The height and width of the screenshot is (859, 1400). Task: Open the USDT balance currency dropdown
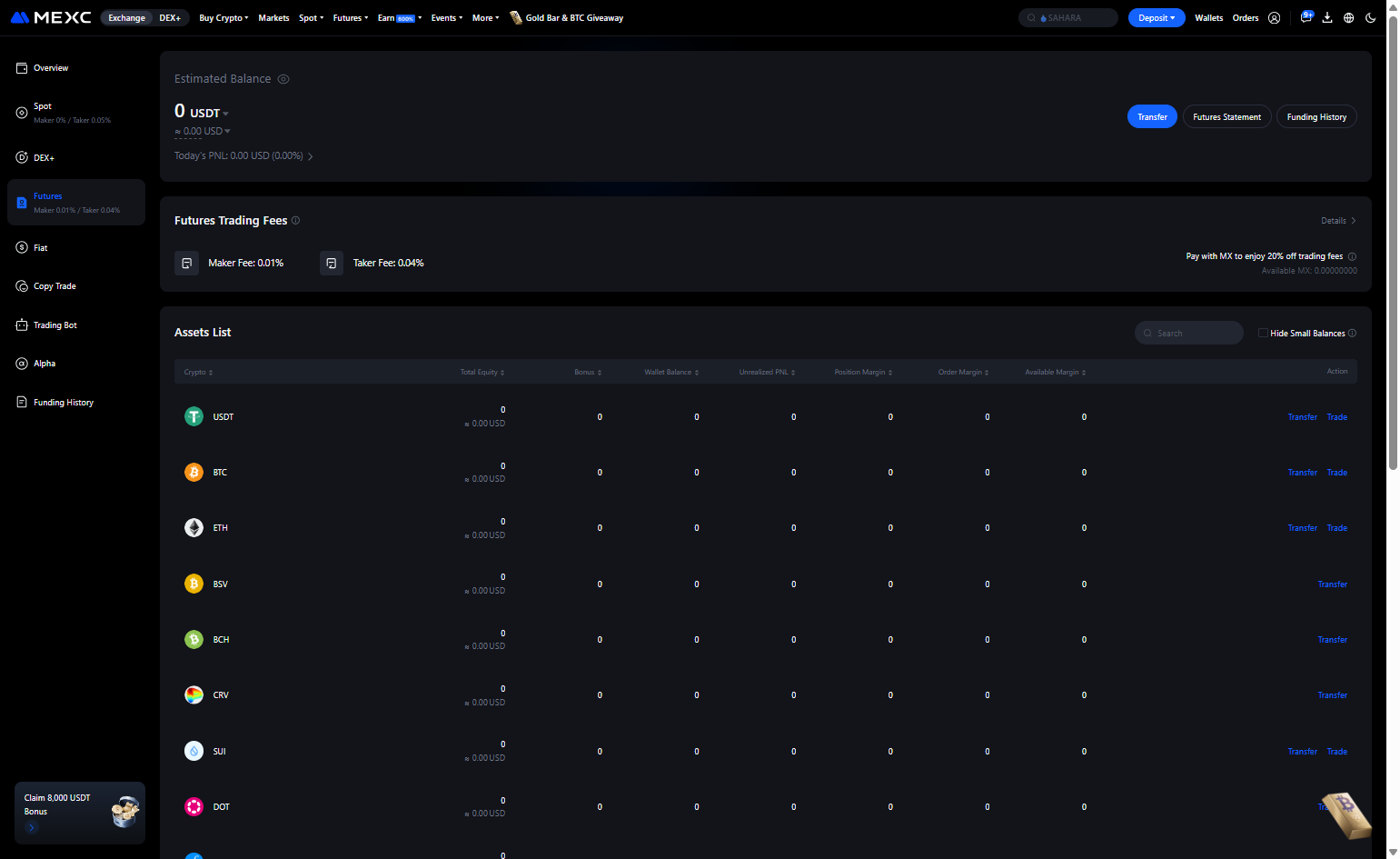click(x=209, y=114)
